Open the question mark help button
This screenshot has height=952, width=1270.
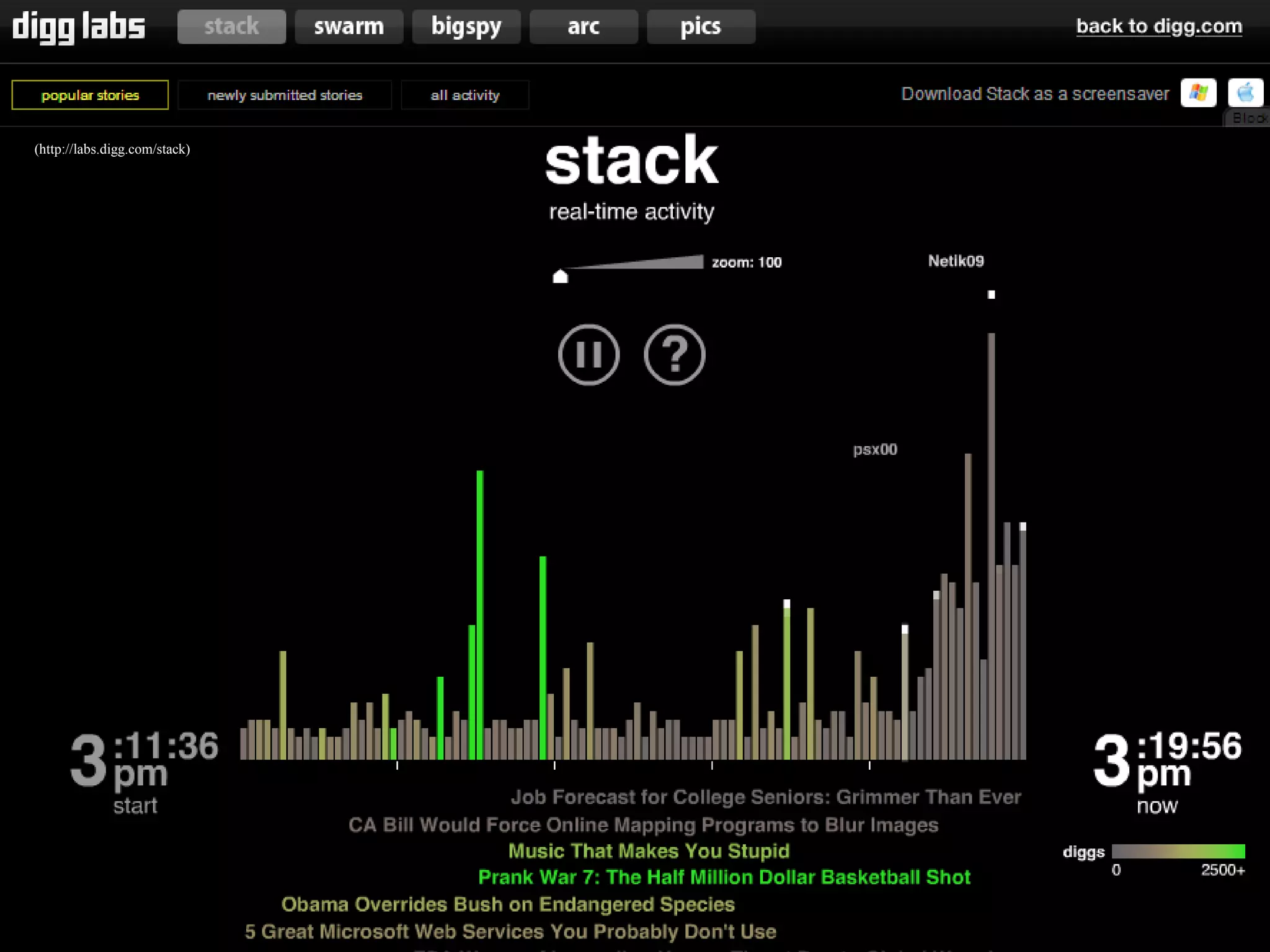[674, 355]
